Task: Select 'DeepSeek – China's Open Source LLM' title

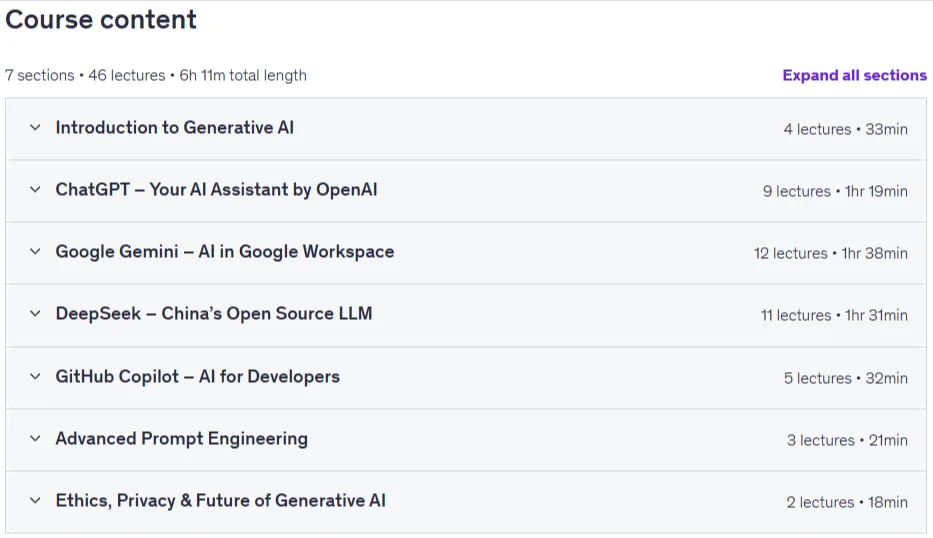Action: coord(214,313)
